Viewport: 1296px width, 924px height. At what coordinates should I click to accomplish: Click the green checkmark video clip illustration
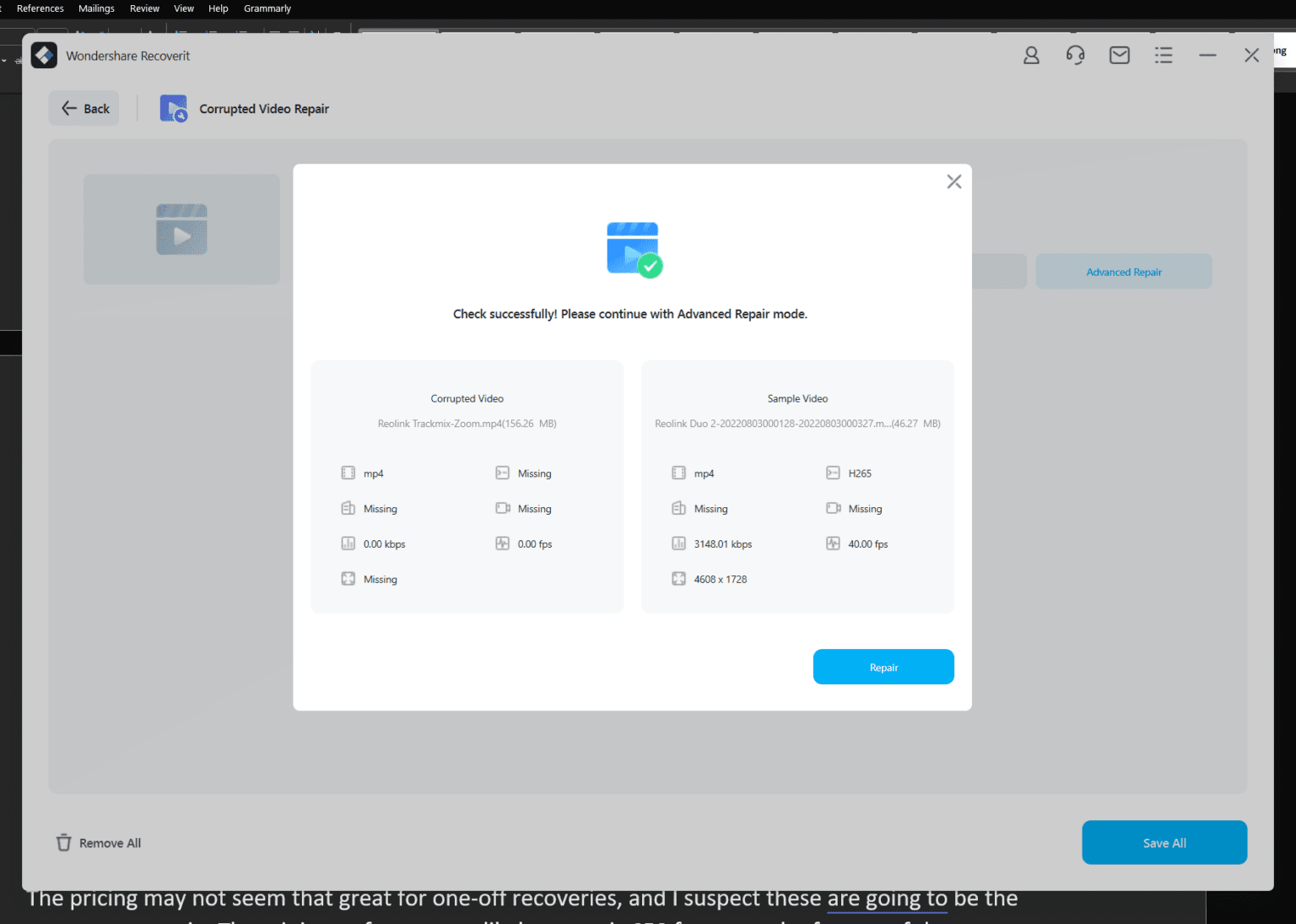pos(633,247)
